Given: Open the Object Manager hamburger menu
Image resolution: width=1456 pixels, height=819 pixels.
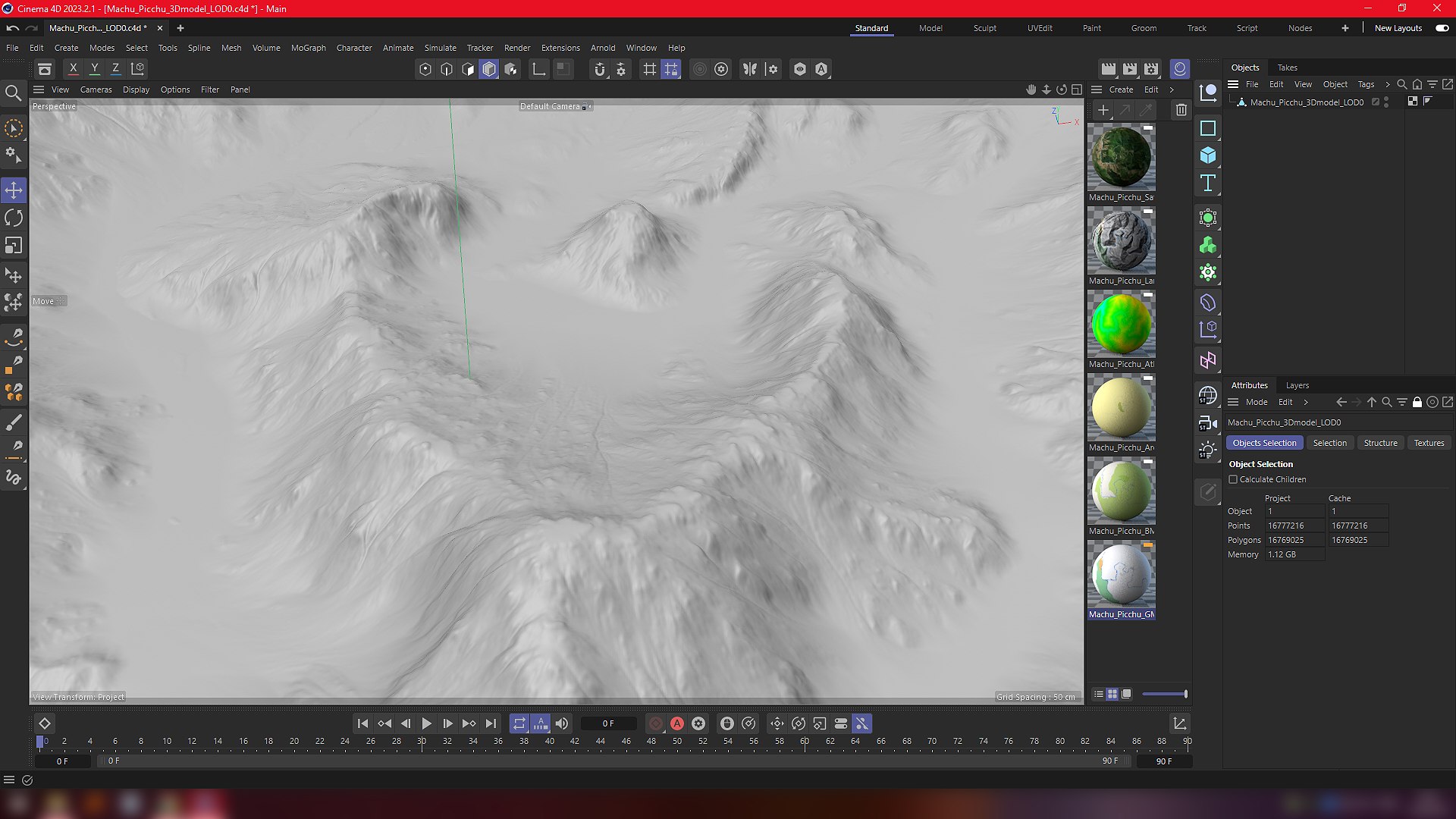Looking at the screenshot, I should pyautogui.click(x=1233, y=84).
